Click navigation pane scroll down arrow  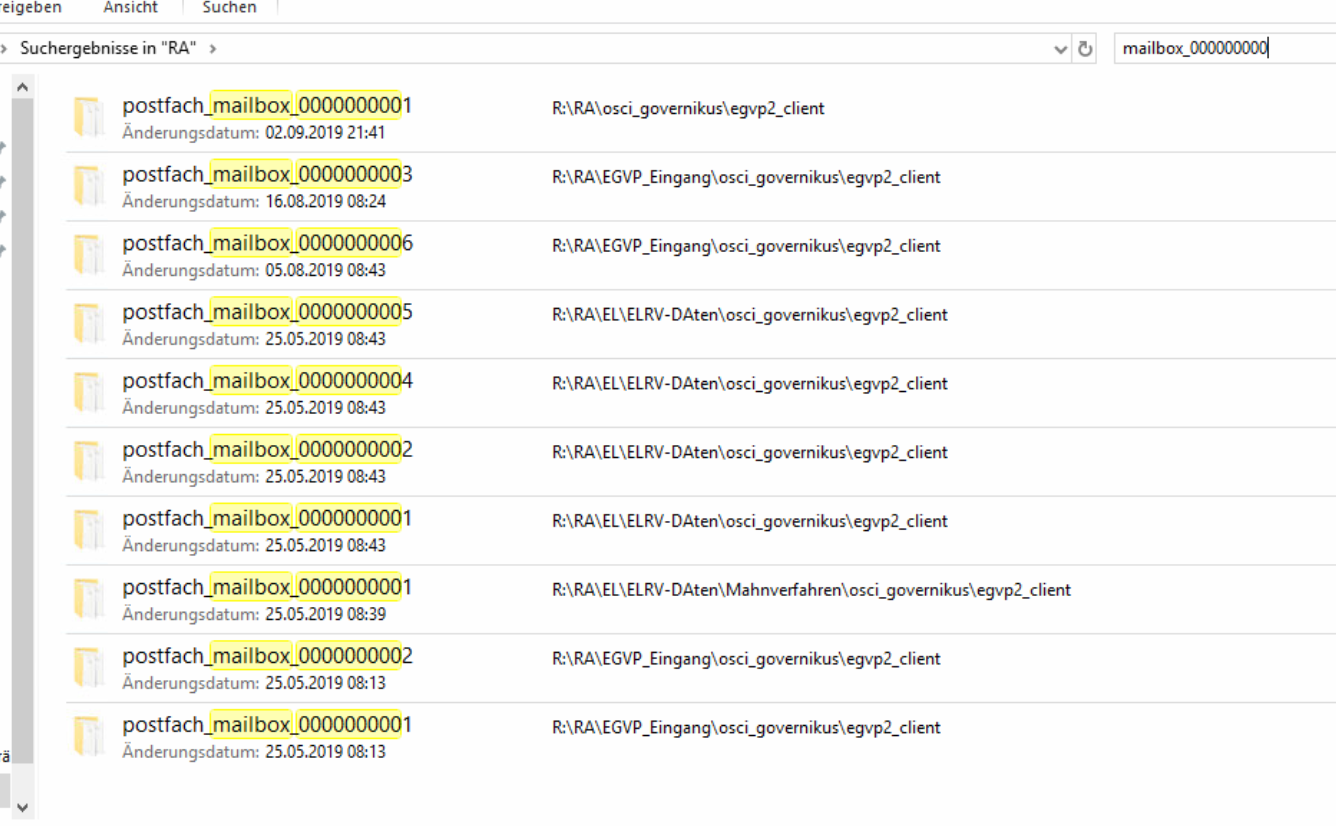tap(22, 807)
